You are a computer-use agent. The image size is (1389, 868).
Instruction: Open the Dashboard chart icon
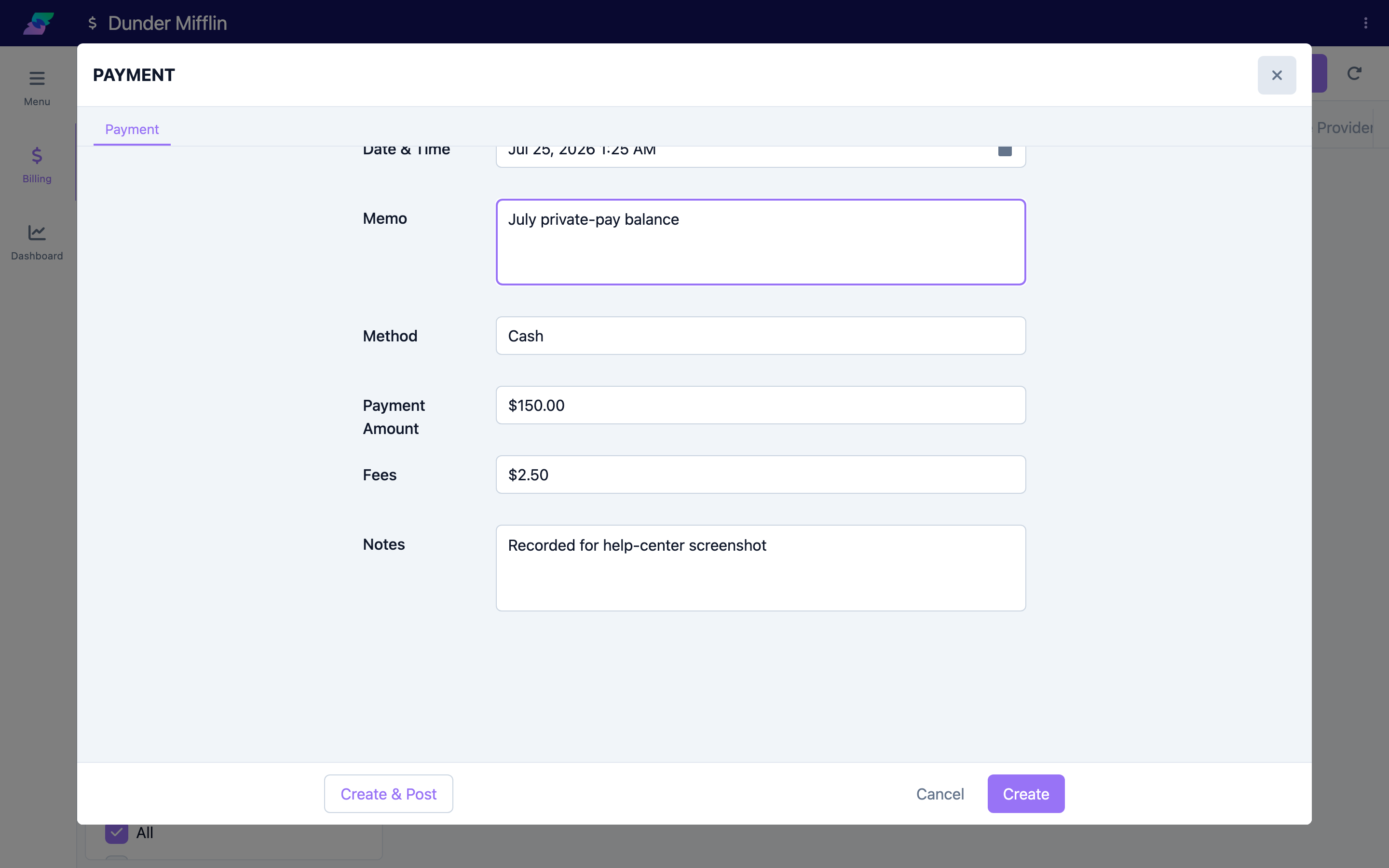(37, 232)
